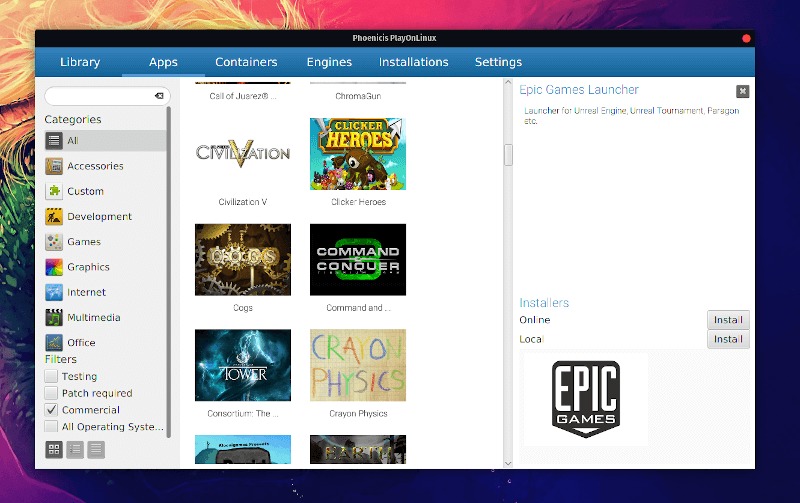Enable the Testing filter checkbox
The height and width of the screenshot is (503, 800).
coord(51,376)
